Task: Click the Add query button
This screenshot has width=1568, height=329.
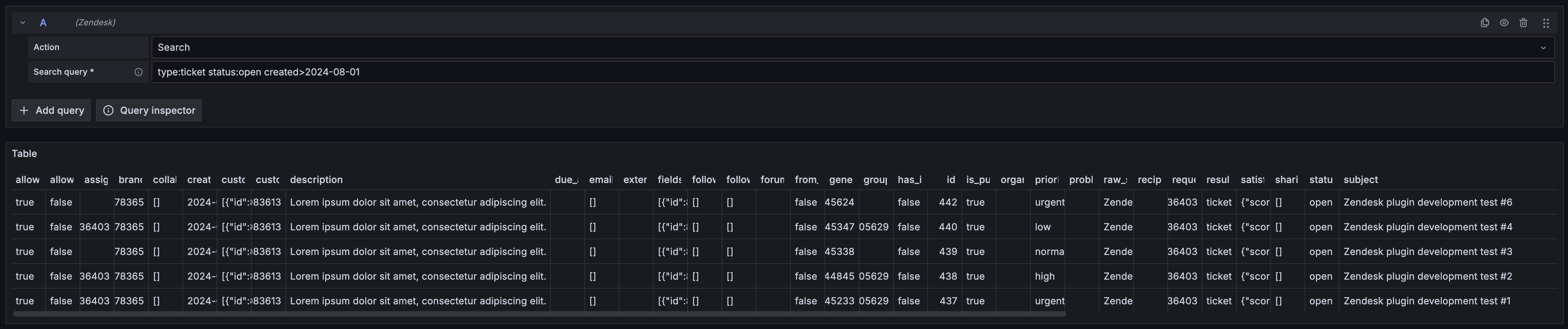Action: tap(51, 110)
